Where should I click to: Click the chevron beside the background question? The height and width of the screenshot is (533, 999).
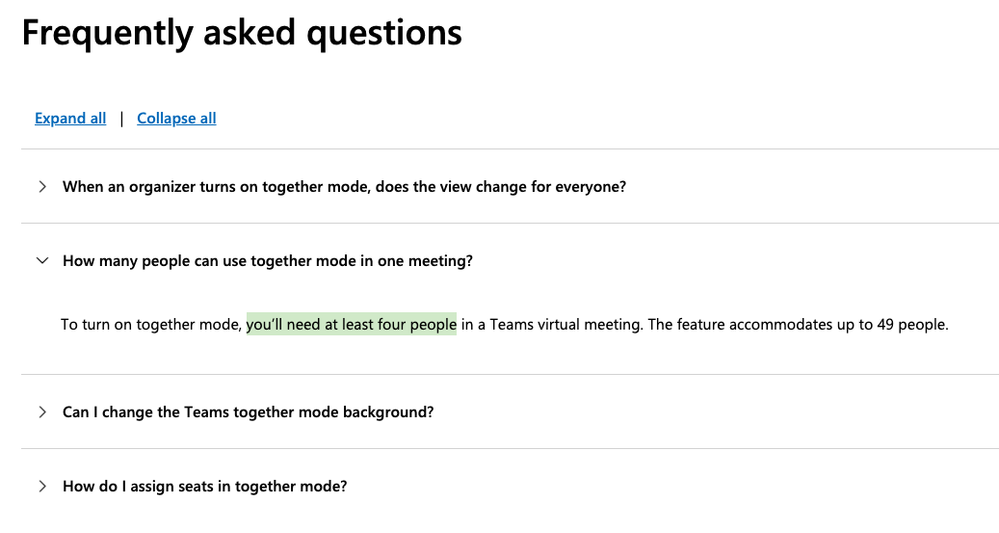(42, 412)
